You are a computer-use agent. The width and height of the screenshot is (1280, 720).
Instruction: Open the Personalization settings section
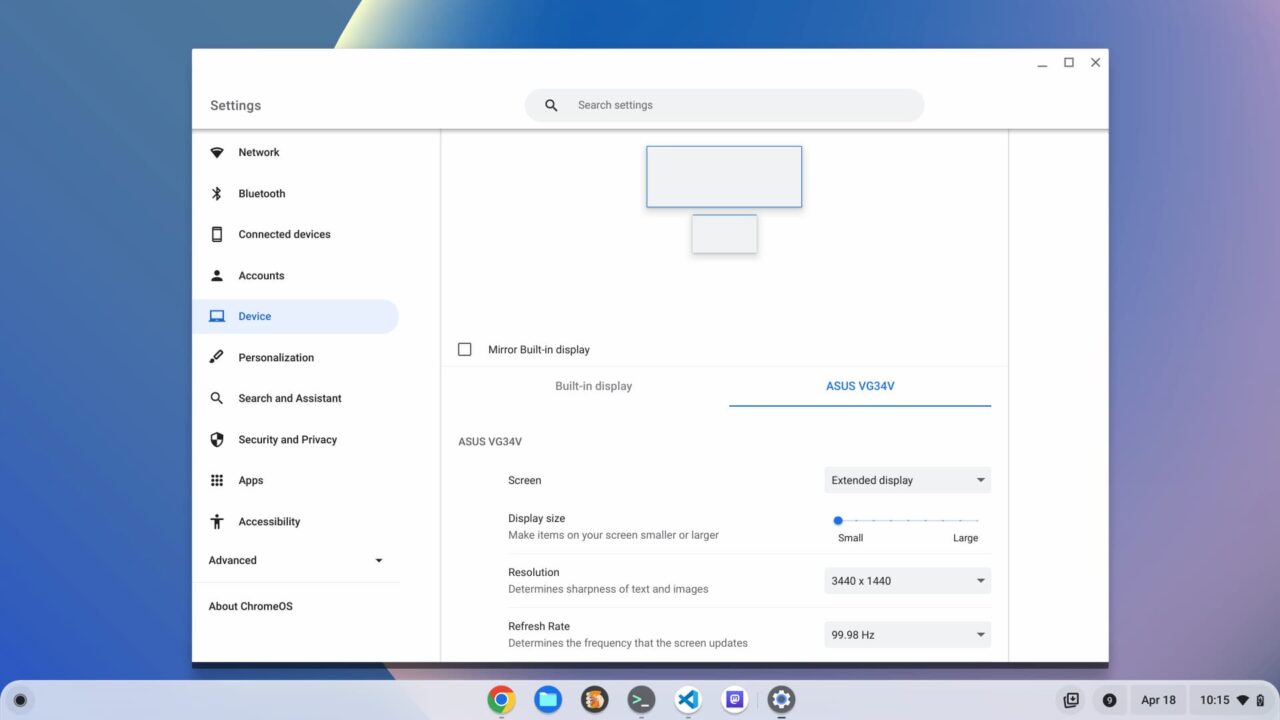(x=296, y=357)
